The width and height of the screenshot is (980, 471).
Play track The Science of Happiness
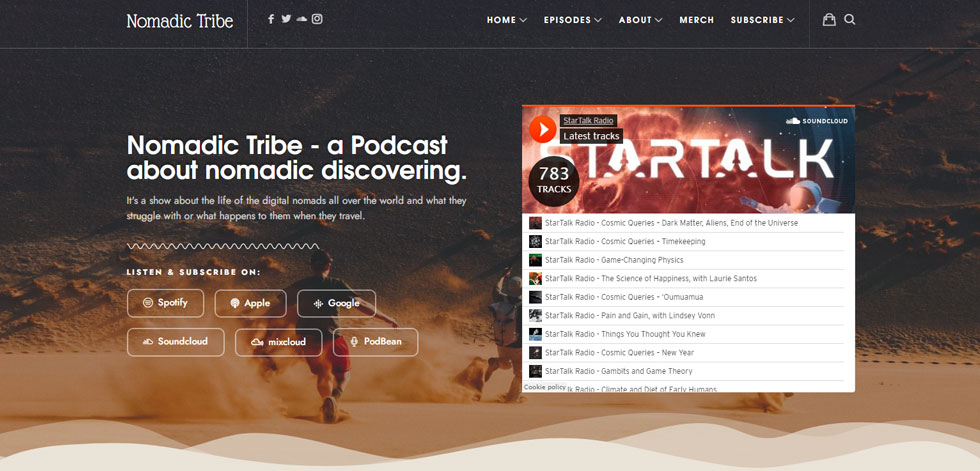click(x=651, y=279)
